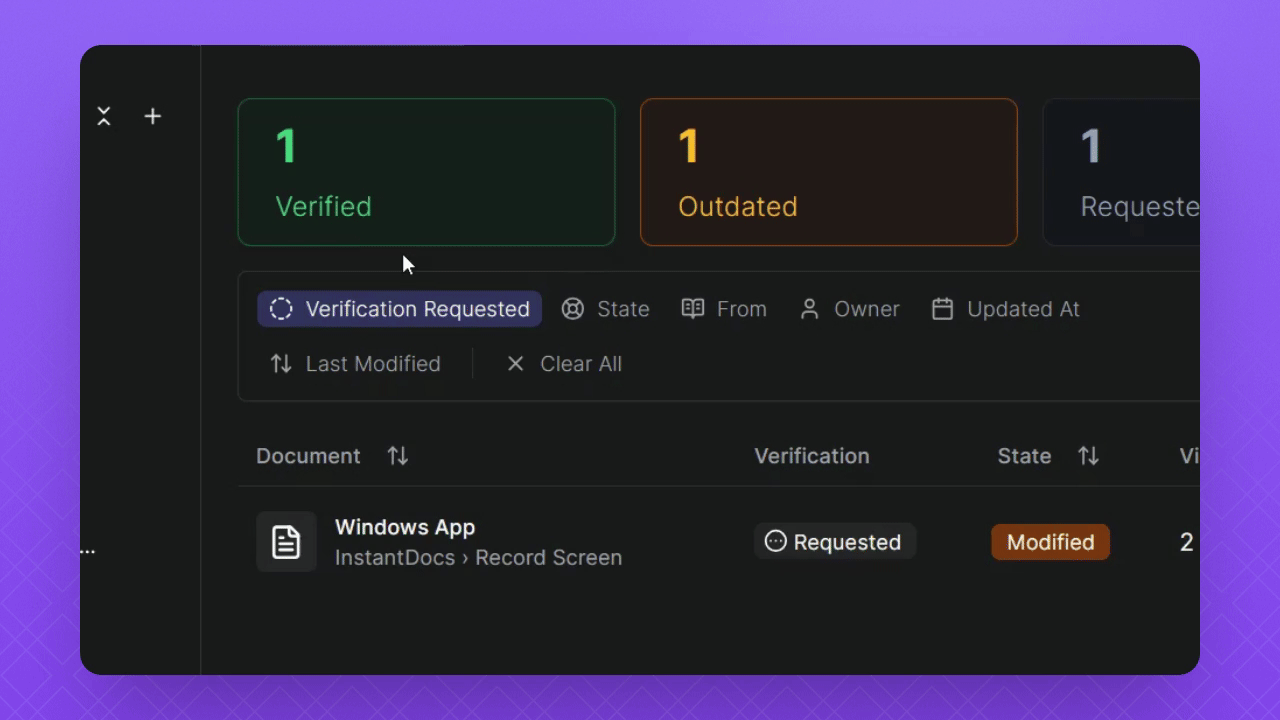The height and width of the screenshot is (720, 1280).
Task: Click the Requested verification badge
Action: (834, 542)
